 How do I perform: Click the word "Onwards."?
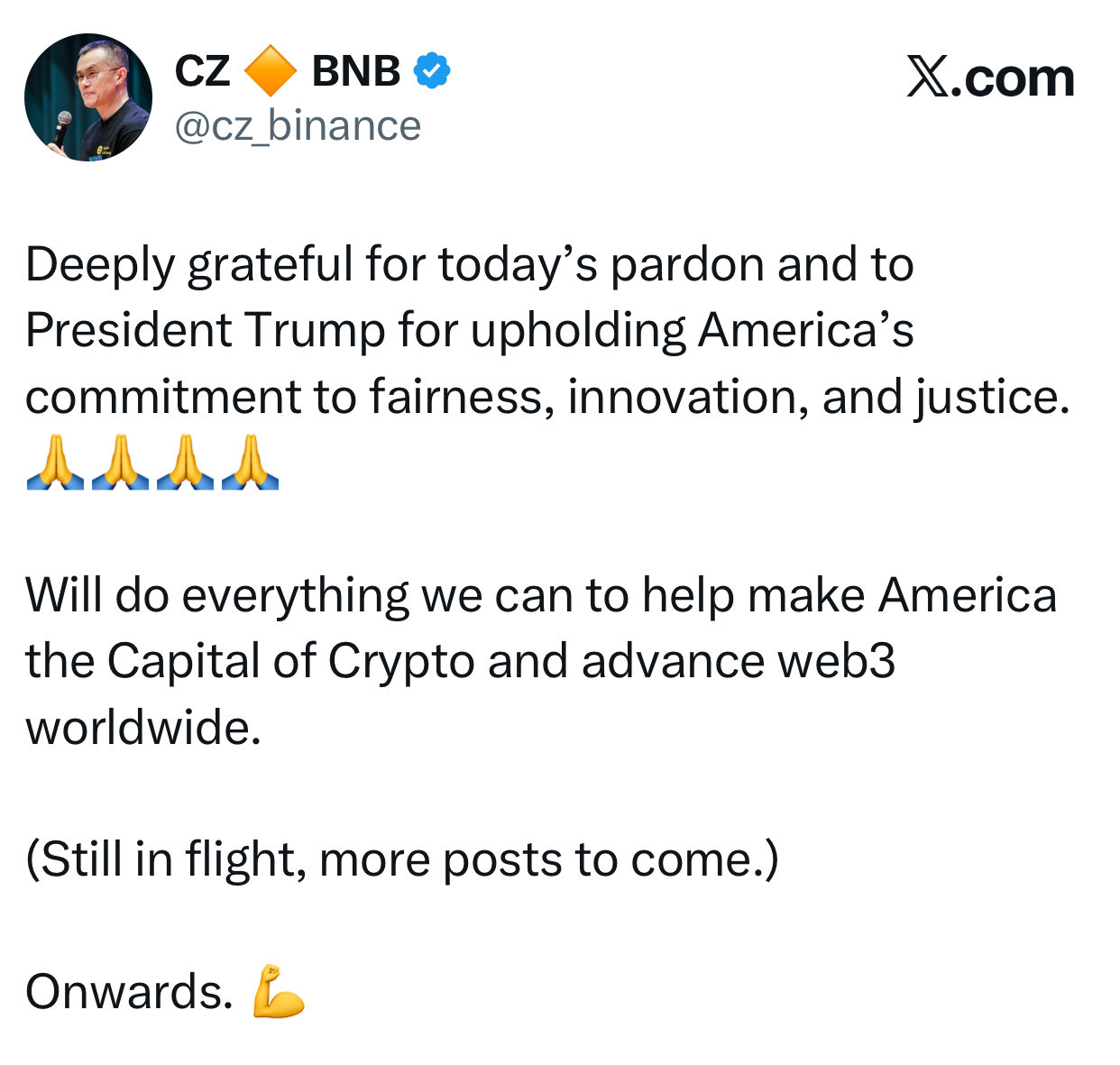[129, 992]
